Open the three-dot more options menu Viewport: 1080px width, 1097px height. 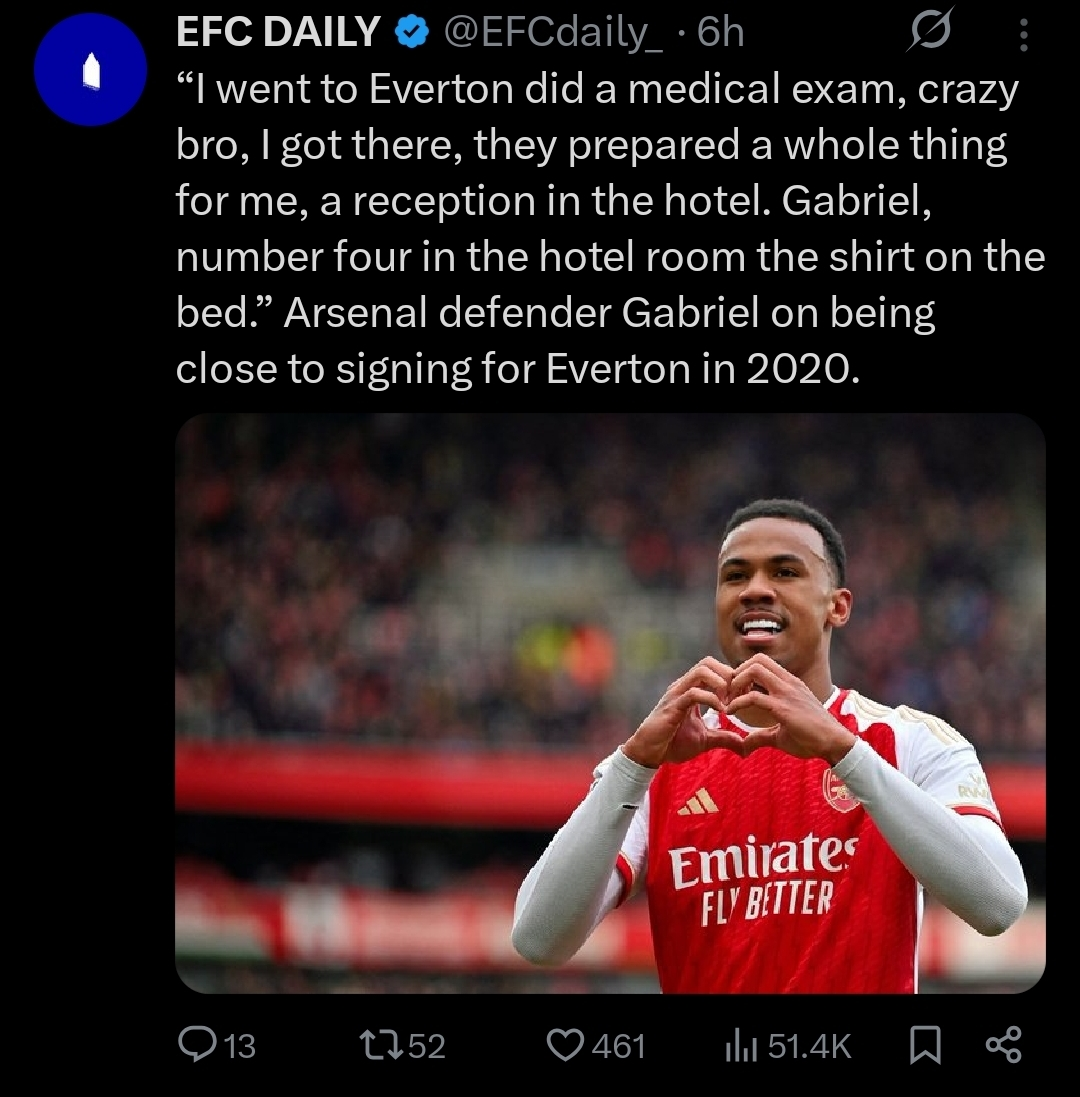click(x=1022, y=35)
